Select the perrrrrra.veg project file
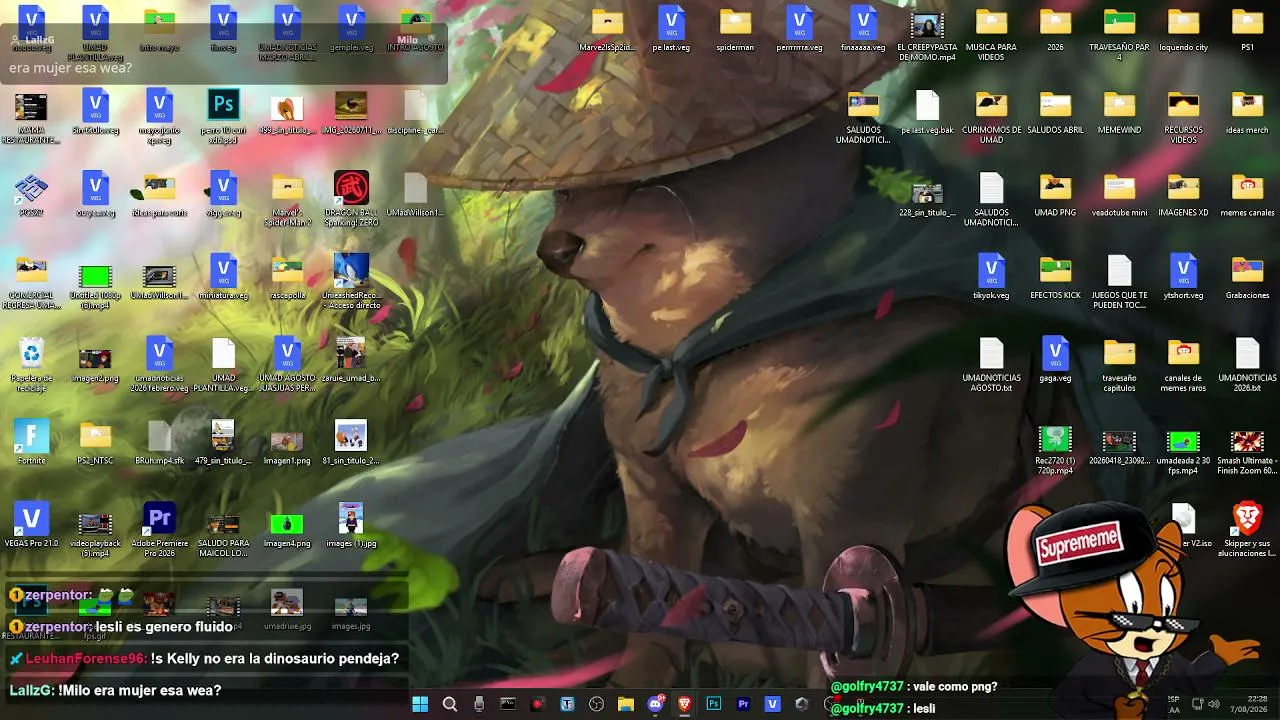This screenshot has height=720, width=1280. pos(799,28)
